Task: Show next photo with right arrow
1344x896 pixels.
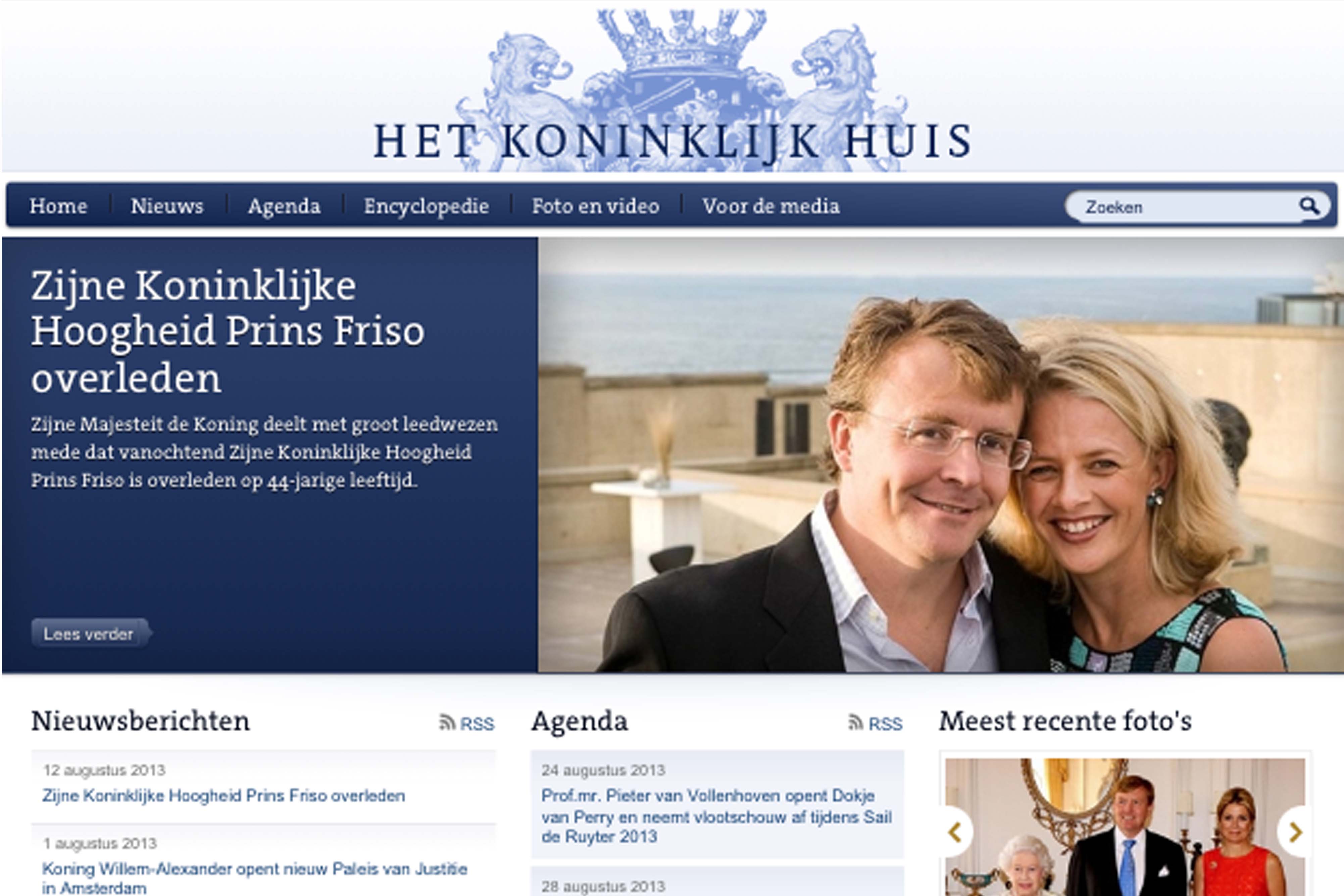Action: click(1295, 832)
